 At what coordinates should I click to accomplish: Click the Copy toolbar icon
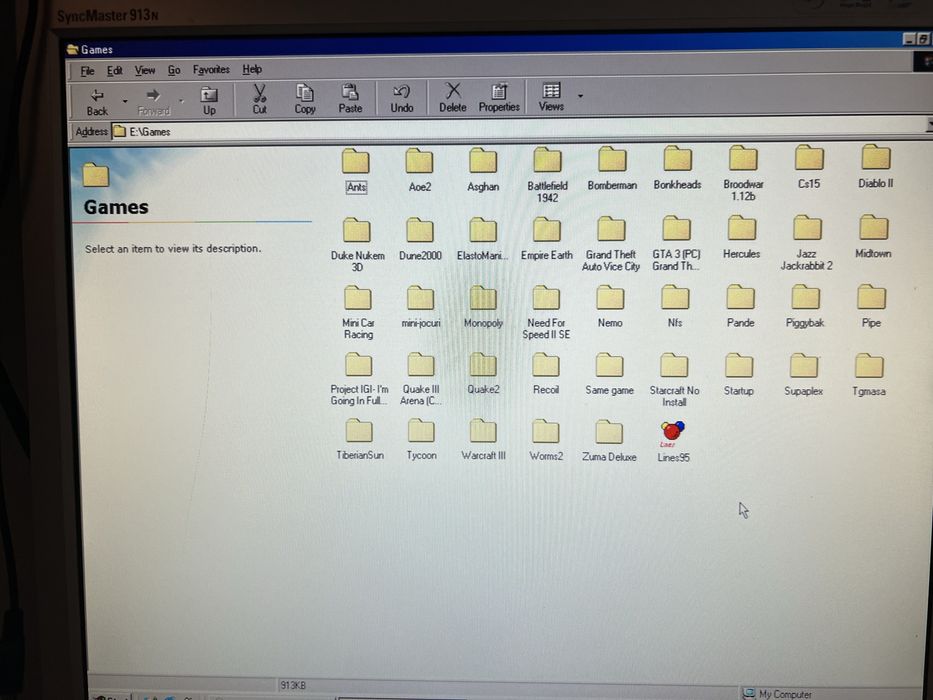(x=305, y=99)
